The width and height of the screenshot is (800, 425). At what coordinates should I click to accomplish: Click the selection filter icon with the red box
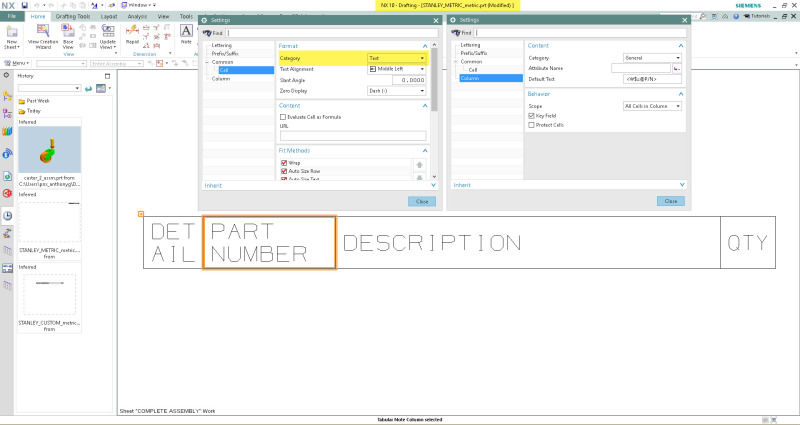point(159,63)
